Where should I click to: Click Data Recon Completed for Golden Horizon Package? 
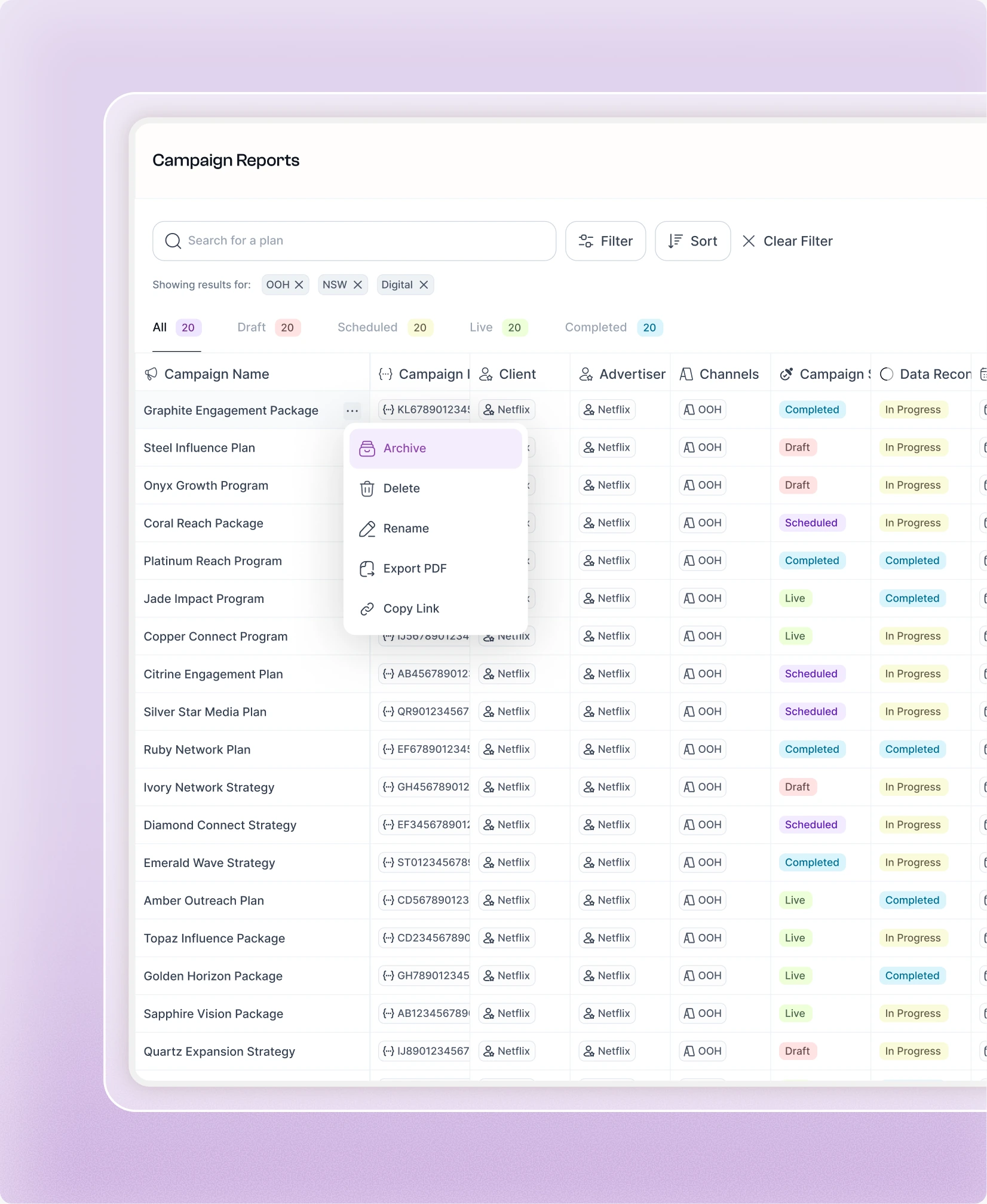(912, 976)
